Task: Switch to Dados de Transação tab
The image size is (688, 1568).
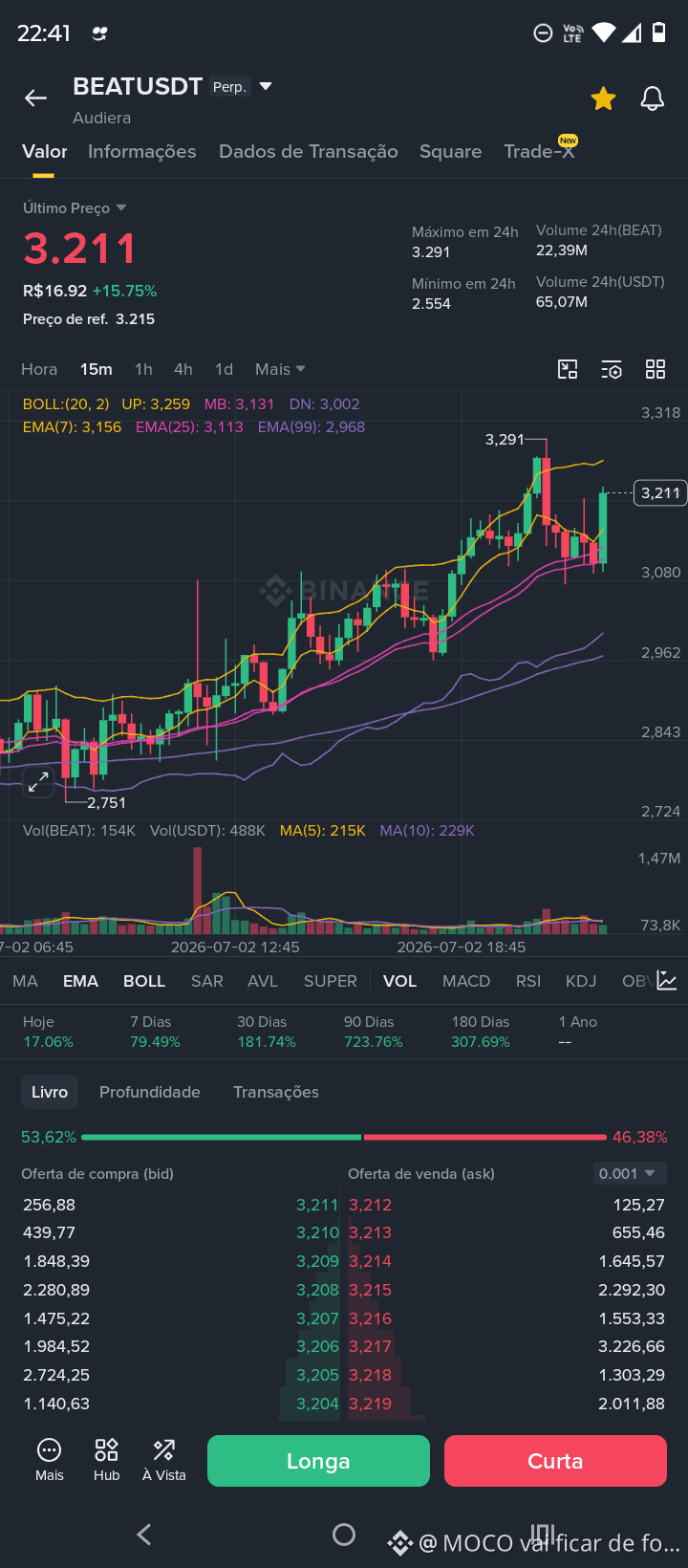Action: pos(308,151)
